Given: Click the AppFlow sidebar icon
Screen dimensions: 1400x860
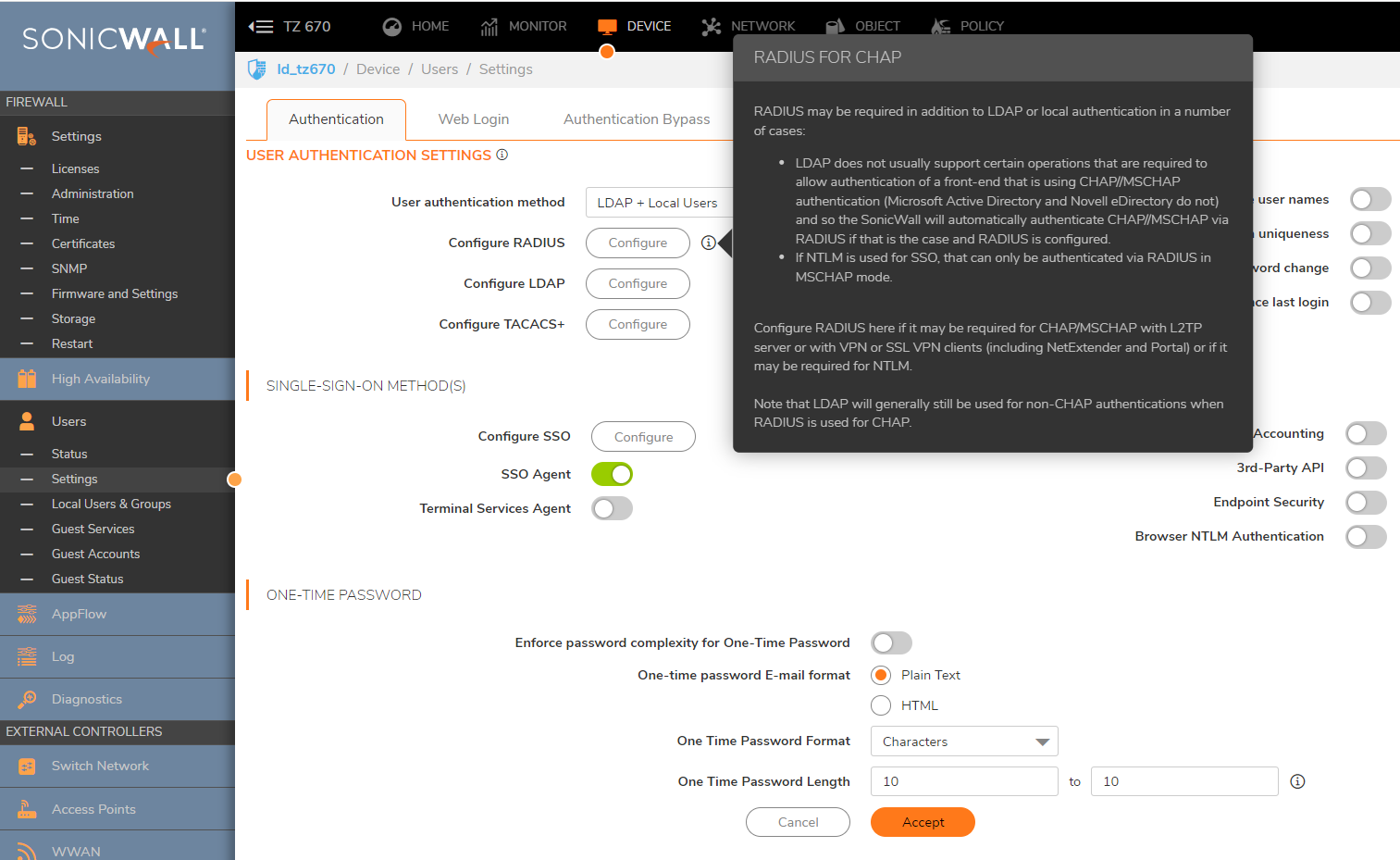Looking at the screenshot, I should [x=27, y=614].
